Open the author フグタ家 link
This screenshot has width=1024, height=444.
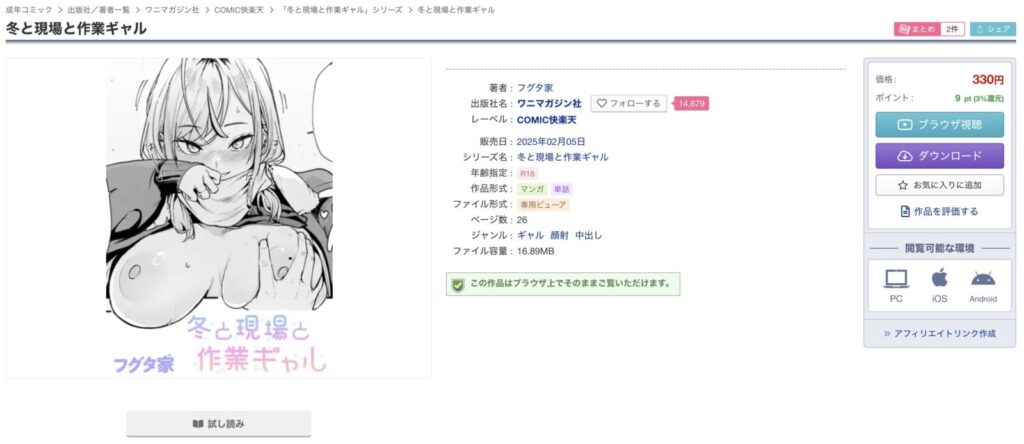coord(535,87)
